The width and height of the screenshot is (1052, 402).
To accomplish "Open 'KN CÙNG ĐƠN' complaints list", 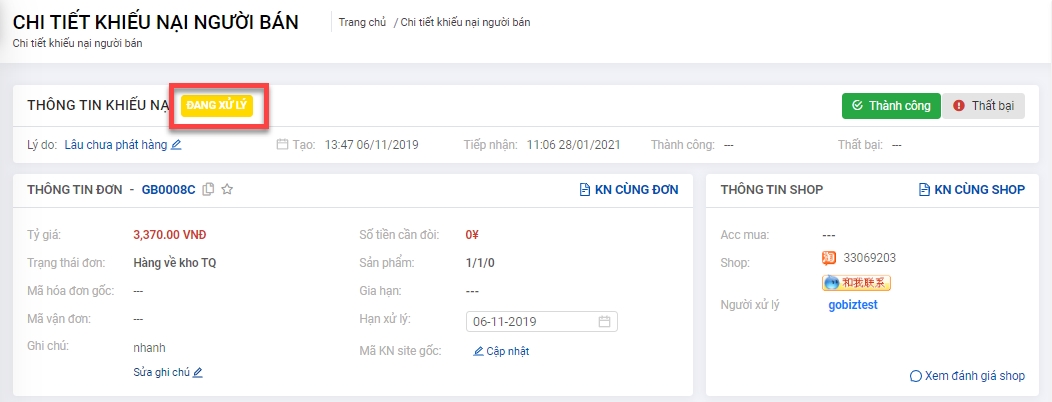I will [x=629, y=189].
